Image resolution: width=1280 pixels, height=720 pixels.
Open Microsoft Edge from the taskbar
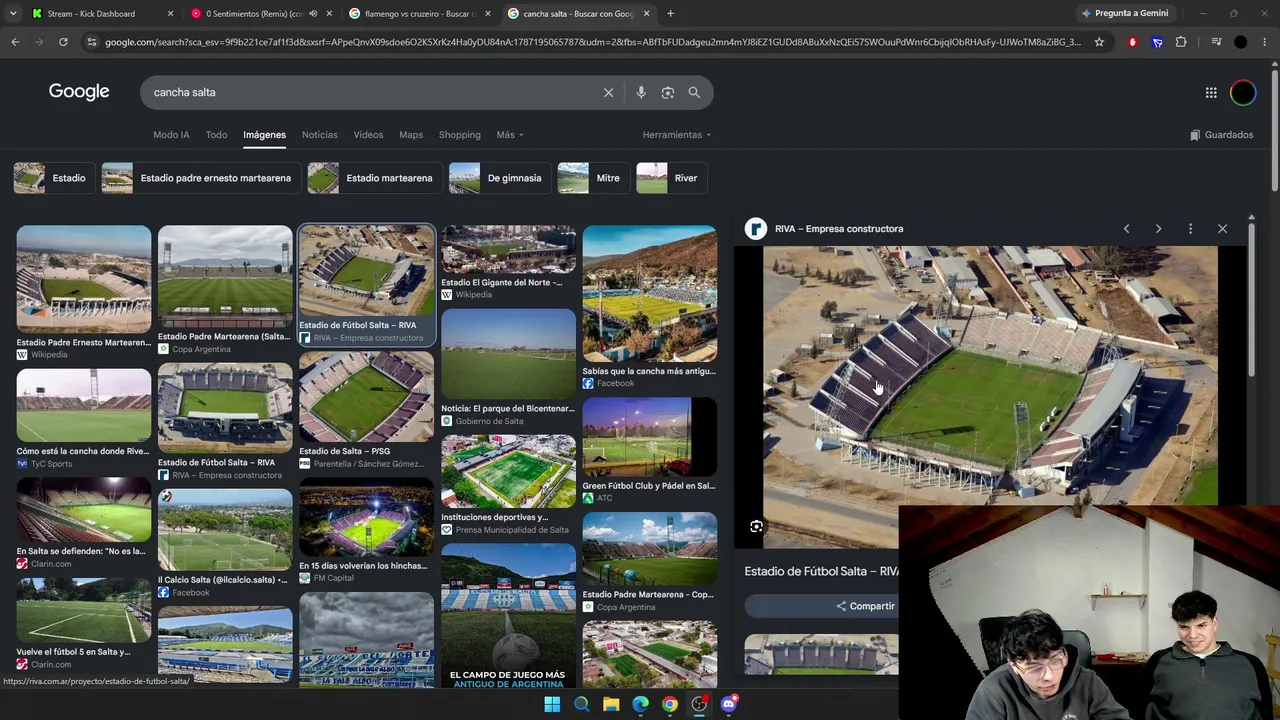coord(640,704)
